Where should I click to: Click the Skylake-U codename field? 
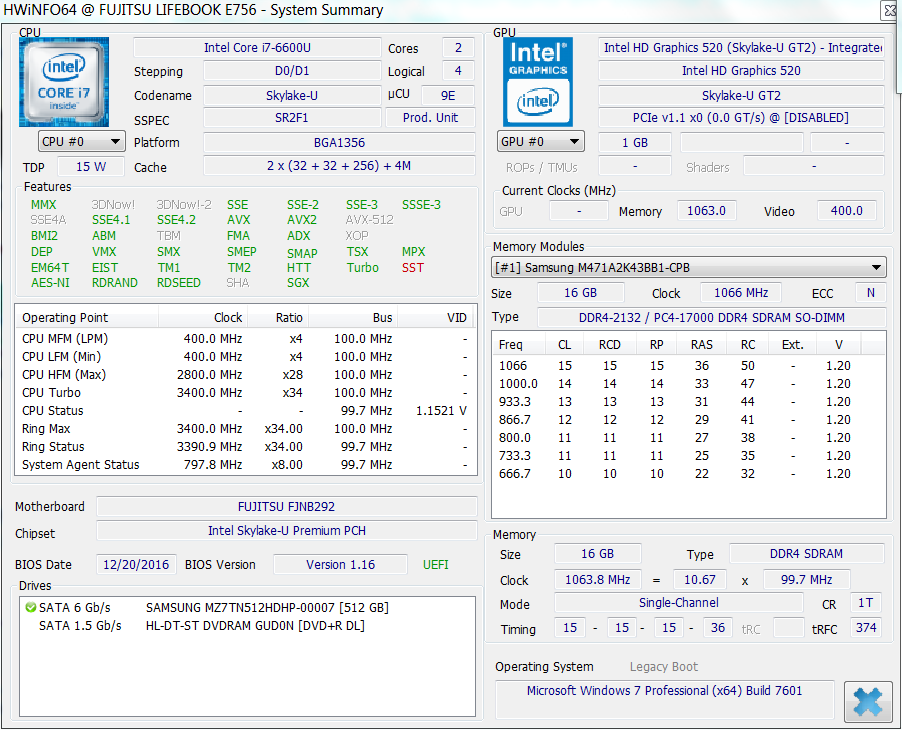tap(292, 95)
